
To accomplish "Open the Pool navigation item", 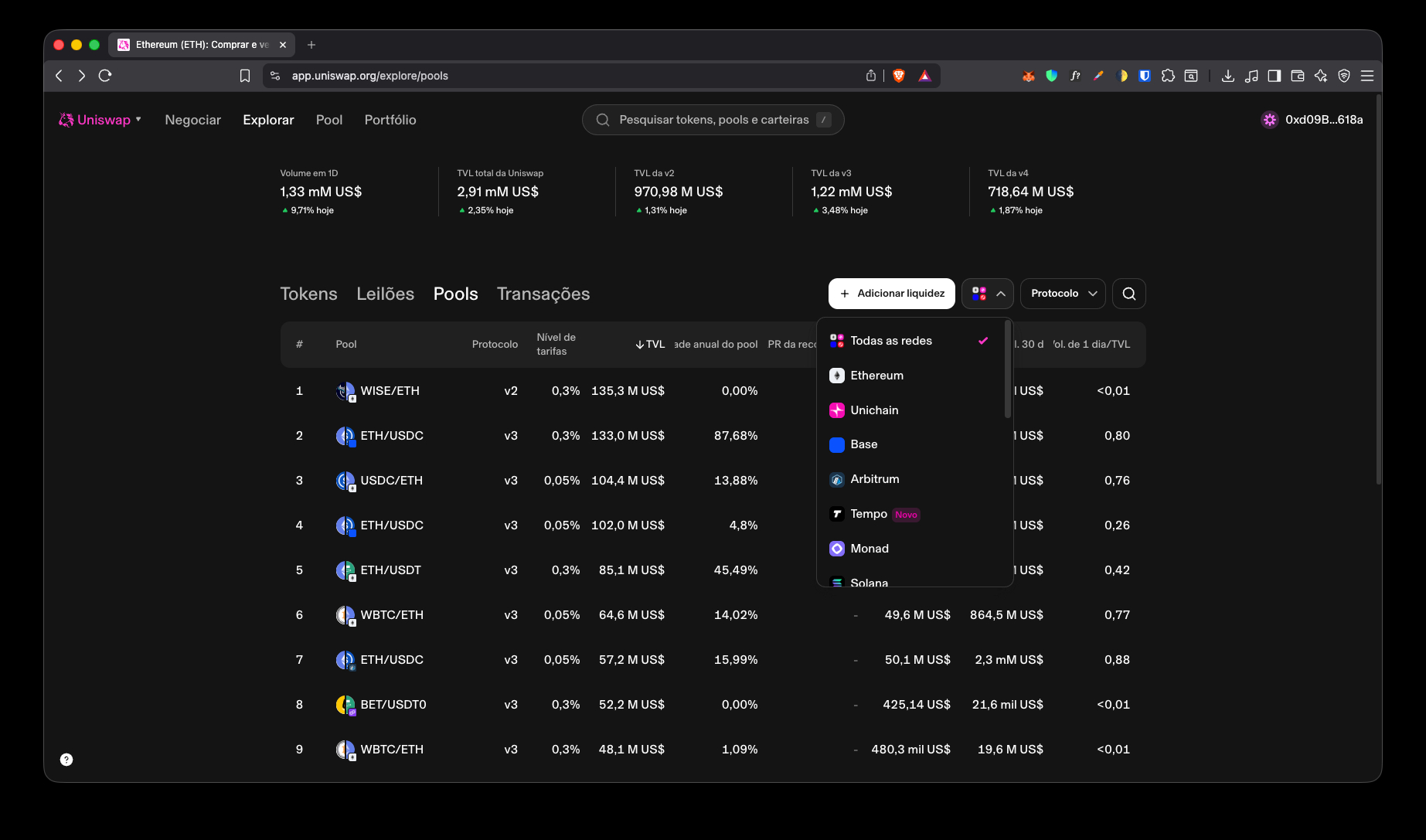I will [329, 120].
